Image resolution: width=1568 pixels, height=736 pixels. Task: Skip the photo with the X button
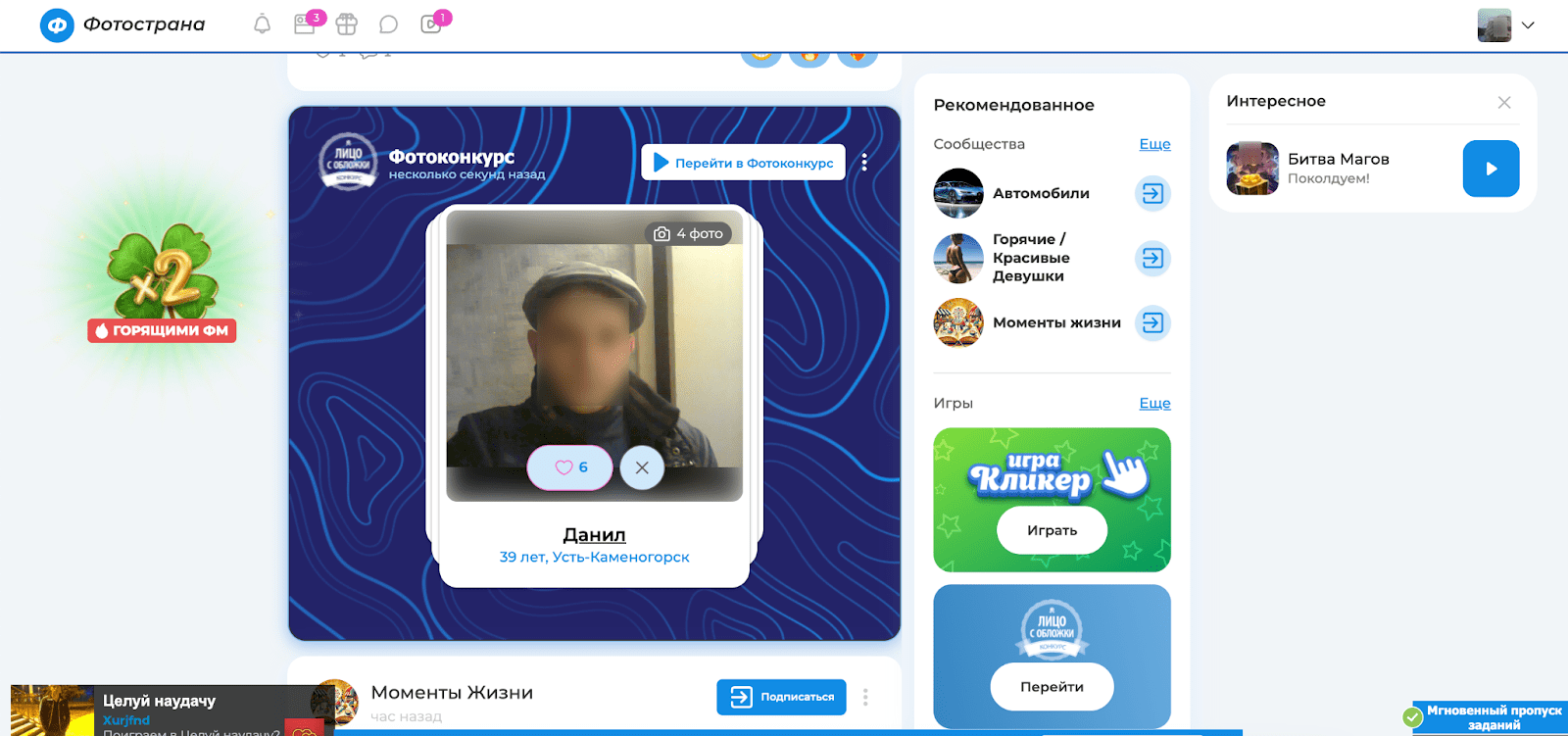[642, 467]
